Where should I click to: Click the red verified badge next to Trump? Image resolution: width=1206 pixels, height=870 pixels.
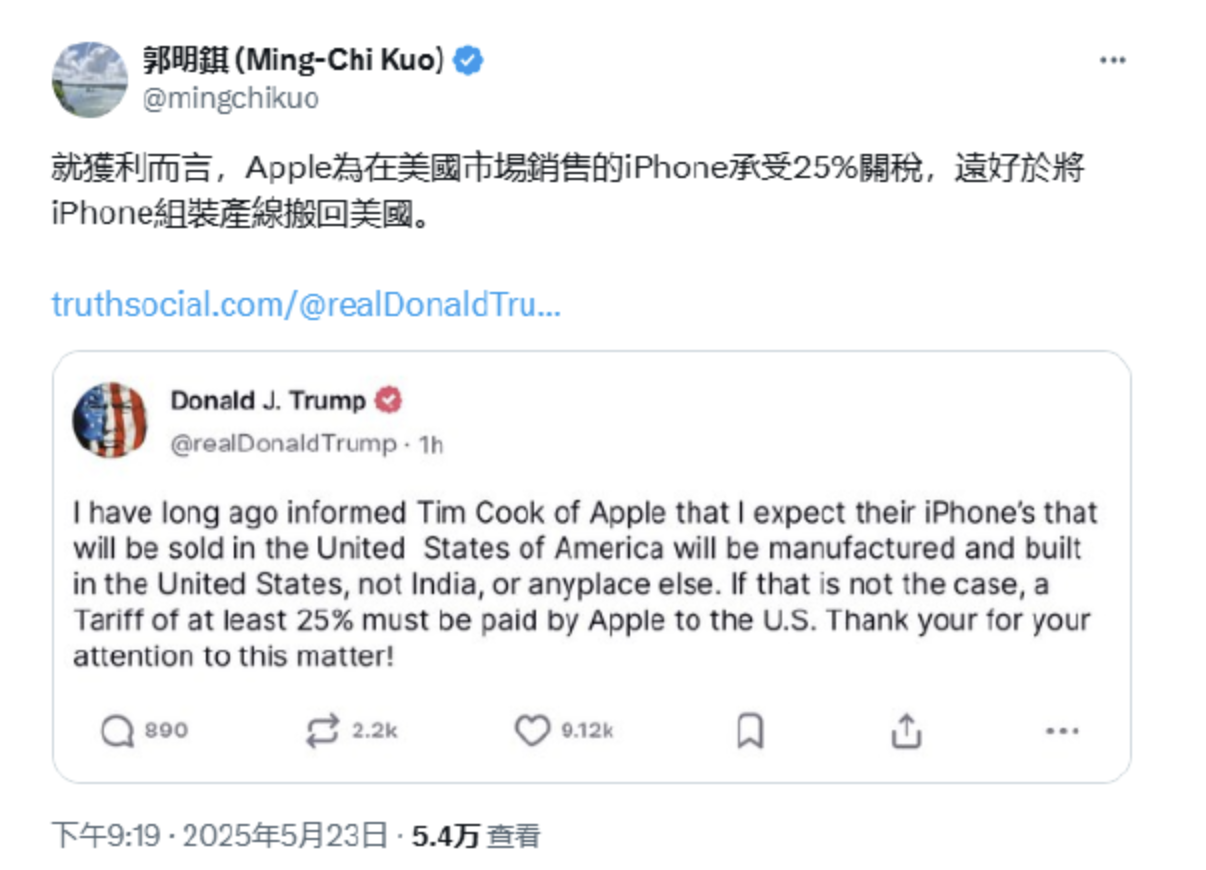click(x=388, y=401)
